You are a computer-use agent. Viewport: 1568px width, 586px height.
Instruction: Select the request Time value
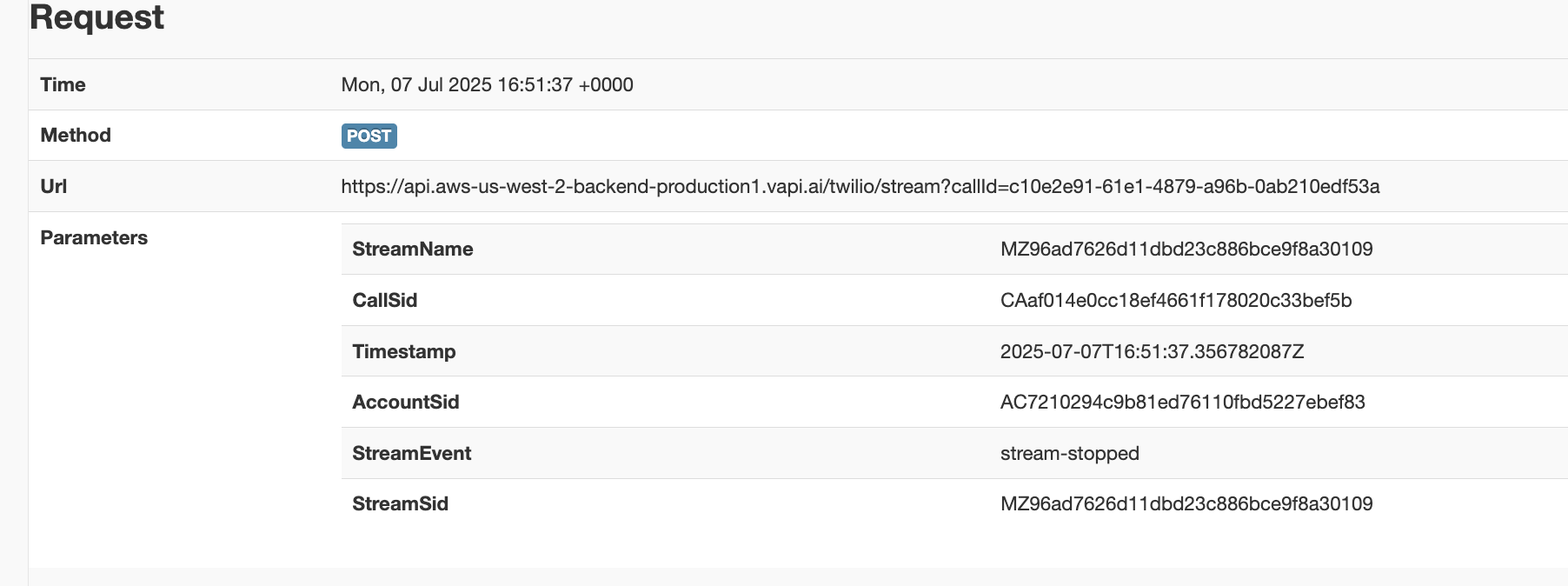click(487, 84)
